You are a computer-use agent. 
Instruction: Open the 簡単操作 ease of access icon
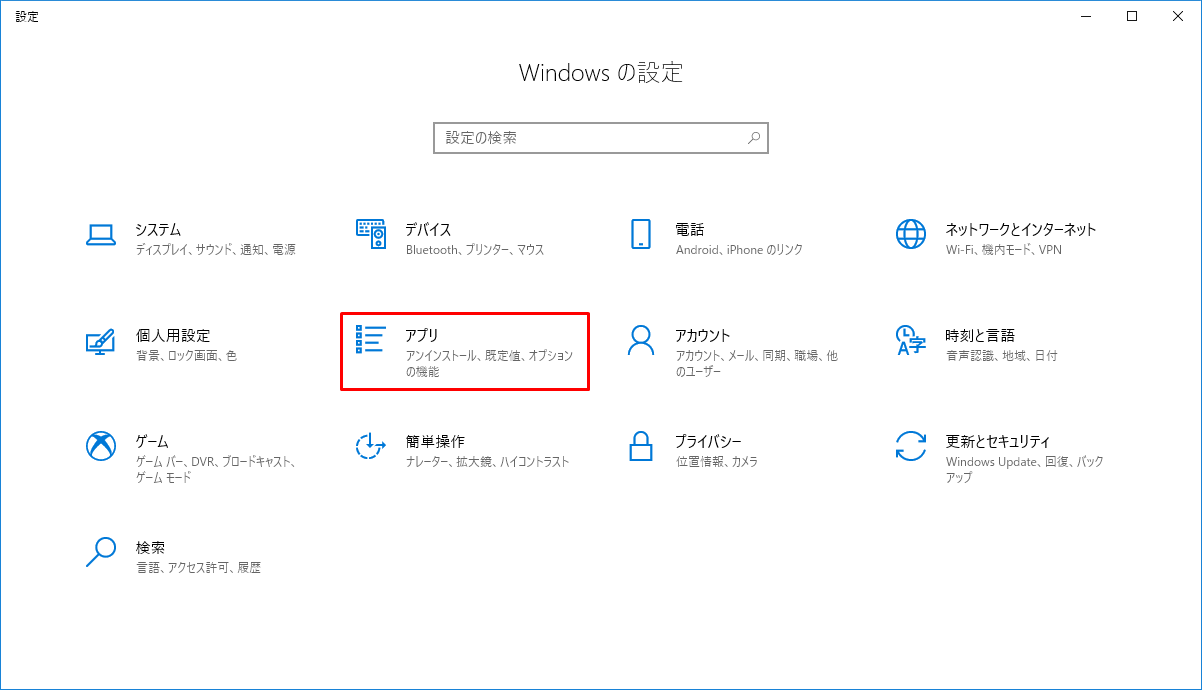click(x=371, y=446)
